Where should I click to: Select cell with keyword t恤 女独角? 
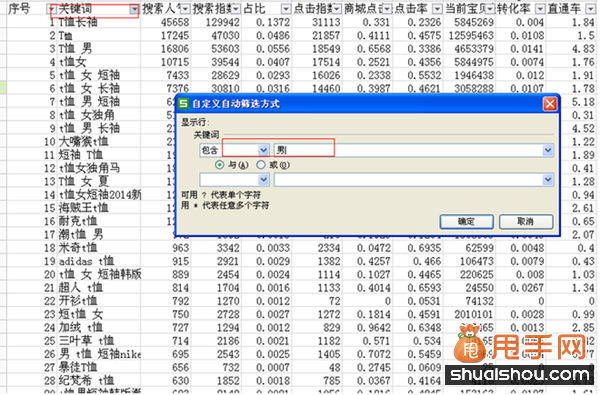pyautogui.click(x=99, y=115)
